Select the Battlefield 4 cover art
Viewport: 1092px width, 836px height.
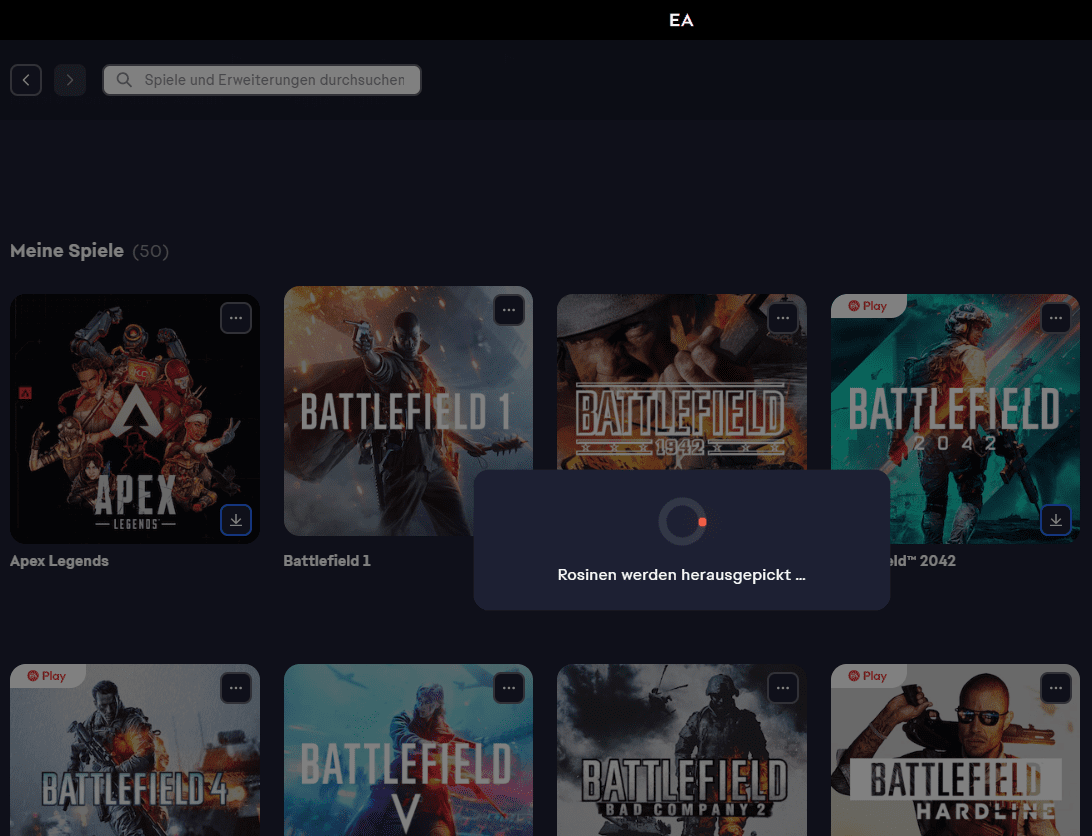point(135,750)
